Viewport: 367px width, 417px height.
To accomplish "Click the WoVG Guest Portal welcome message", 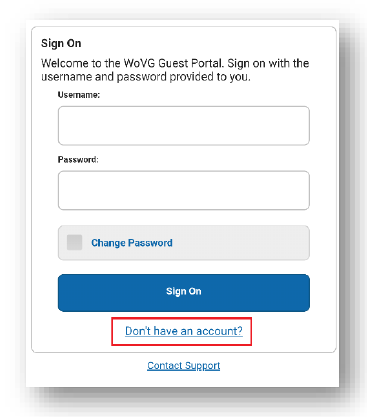I will 175,70.
